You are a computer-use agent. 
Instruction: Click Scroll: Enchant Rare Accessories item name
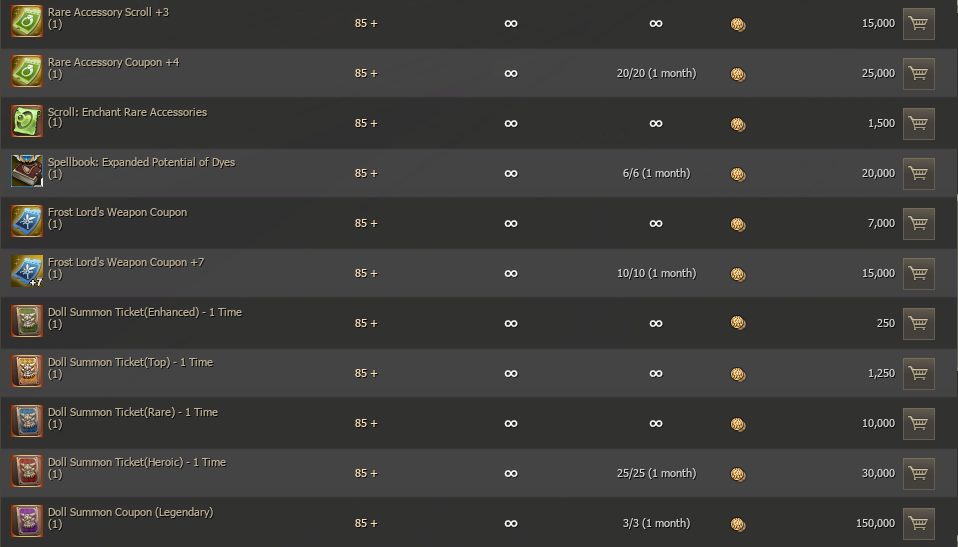point(127,112)
